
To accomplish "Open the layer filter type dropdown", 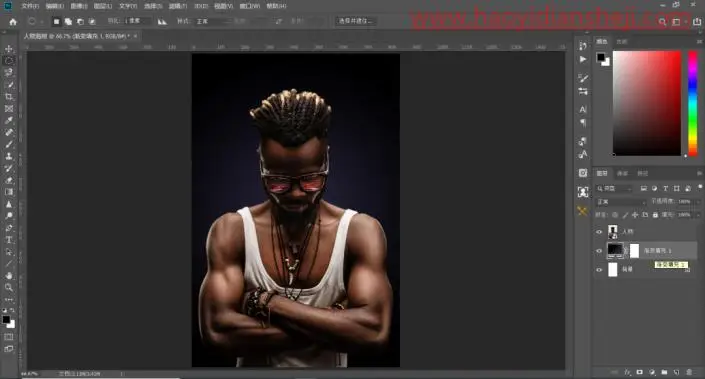I will click(614, 188).
